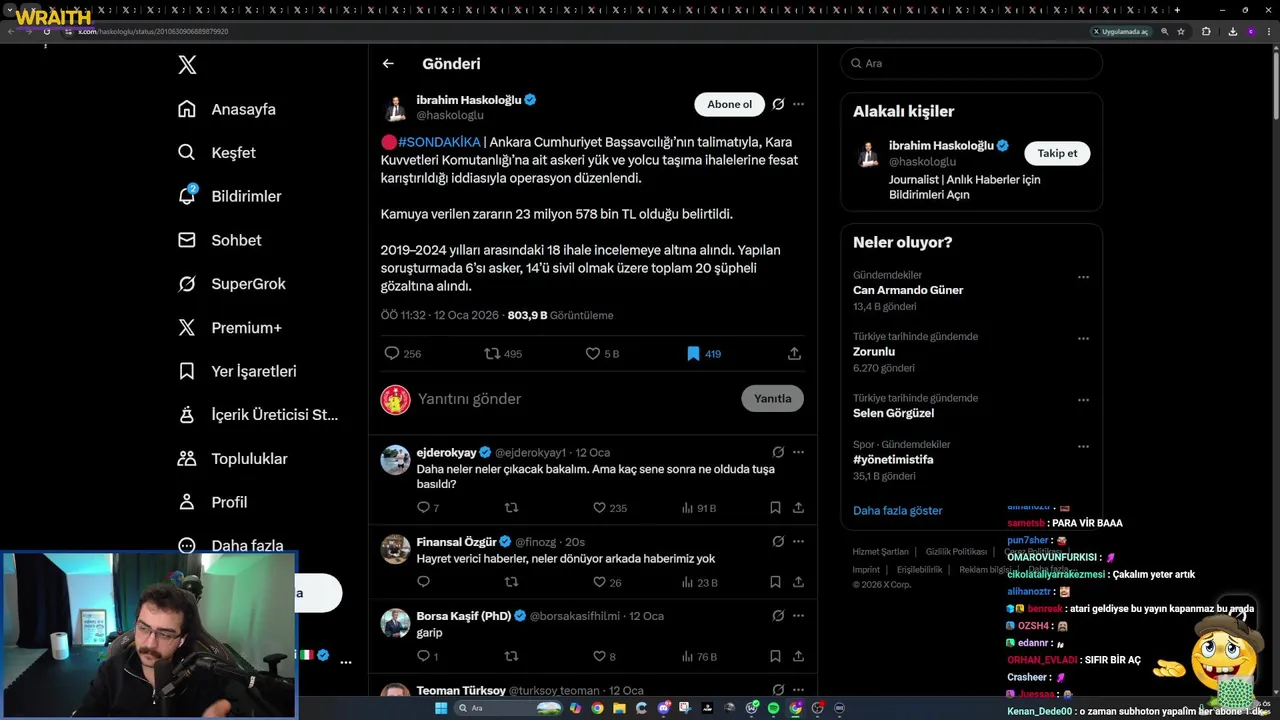Viewport: 1280px width, 720px height.
Task: Click Yanıtla reply button
Action: (x=772, y=398)
